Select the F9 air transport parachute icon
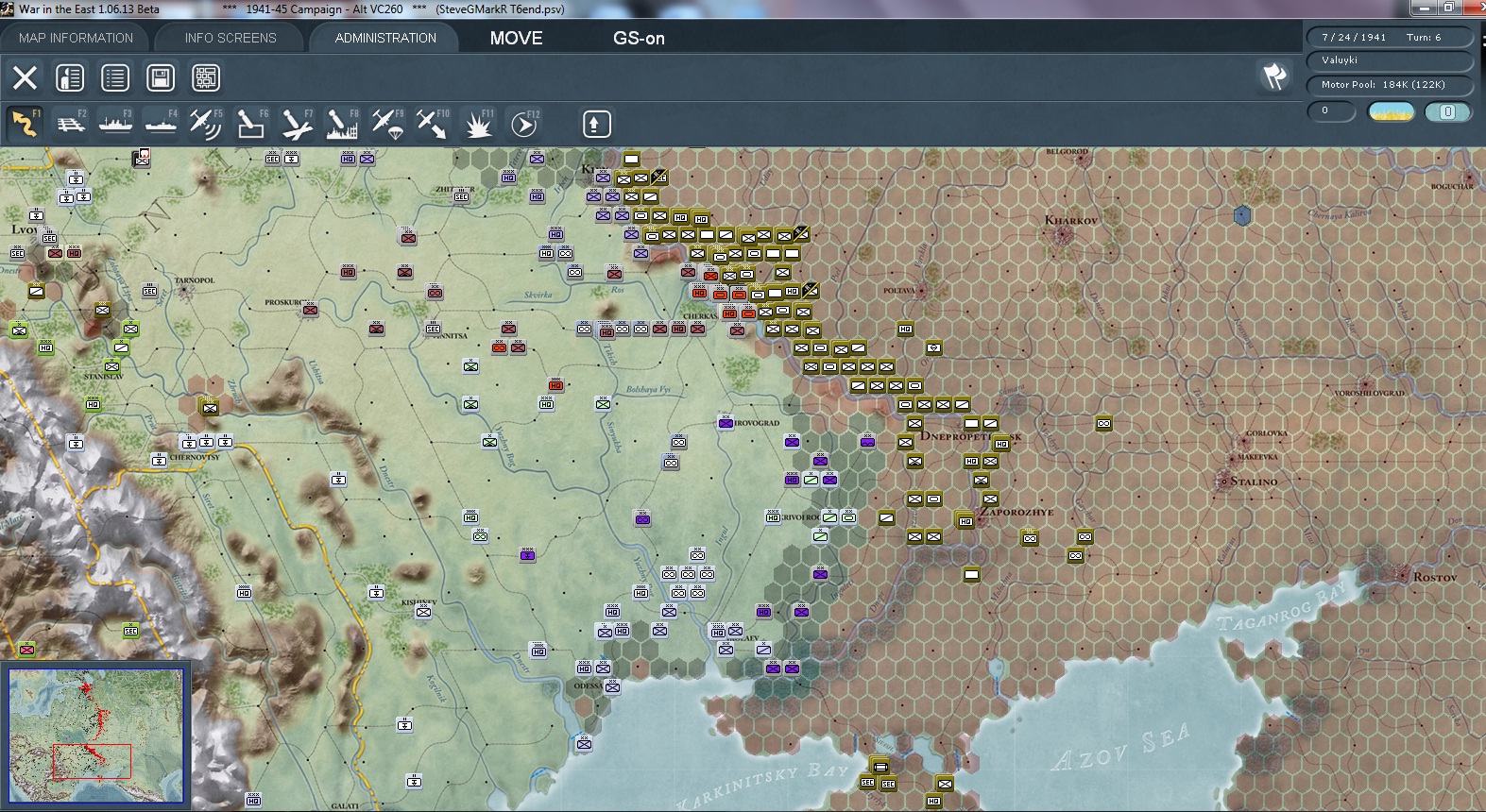The width and height of the screenshot is (1486, 812). pos(387,124)
